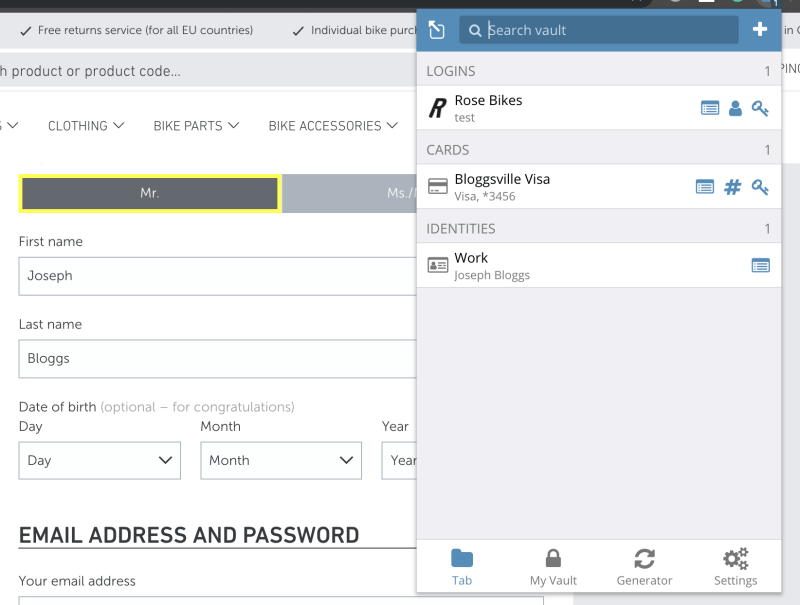Click the IDENTITIES section header
Image resolution: width=800 pixels, height=605 pixels.
click(598, 229)
